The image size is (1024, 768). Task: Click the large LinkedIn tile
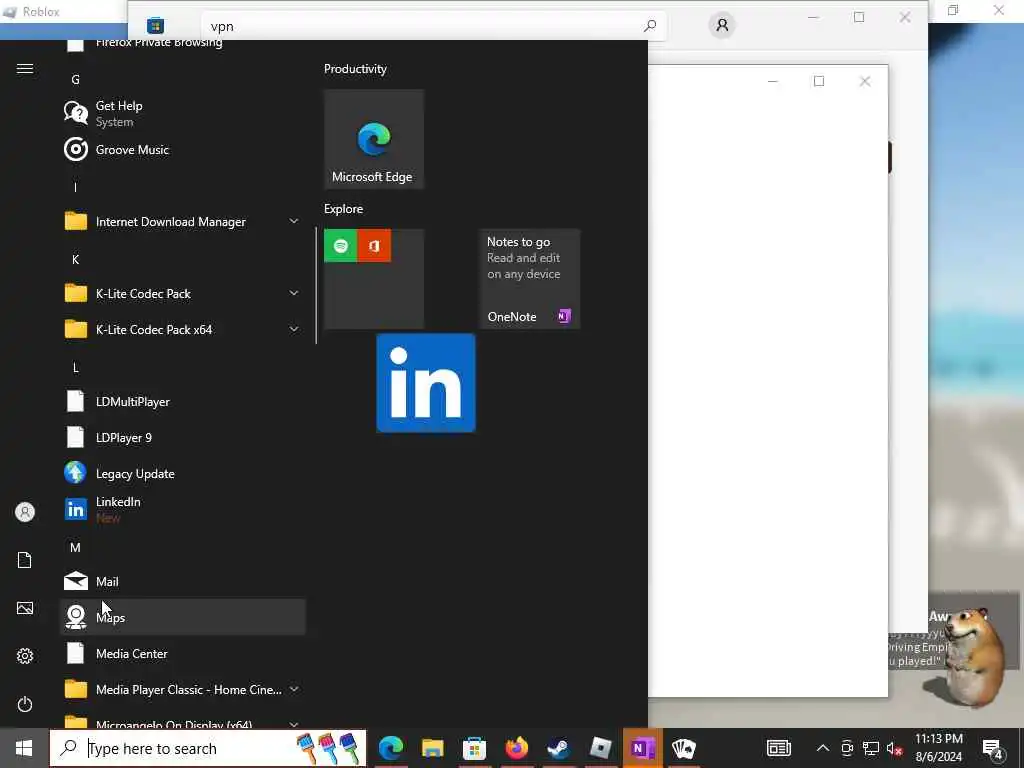[x=426, y=383]
